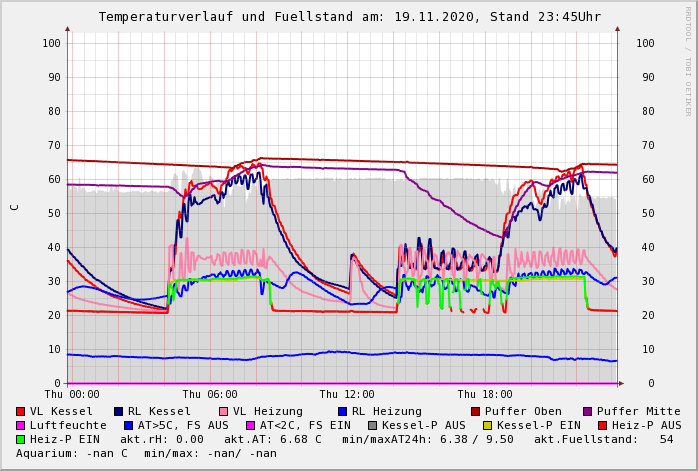Select the pink VL Heizung legend swatch
Viewport: 698px width, 471px height.
pyautogui.click(x=223, y=411)
